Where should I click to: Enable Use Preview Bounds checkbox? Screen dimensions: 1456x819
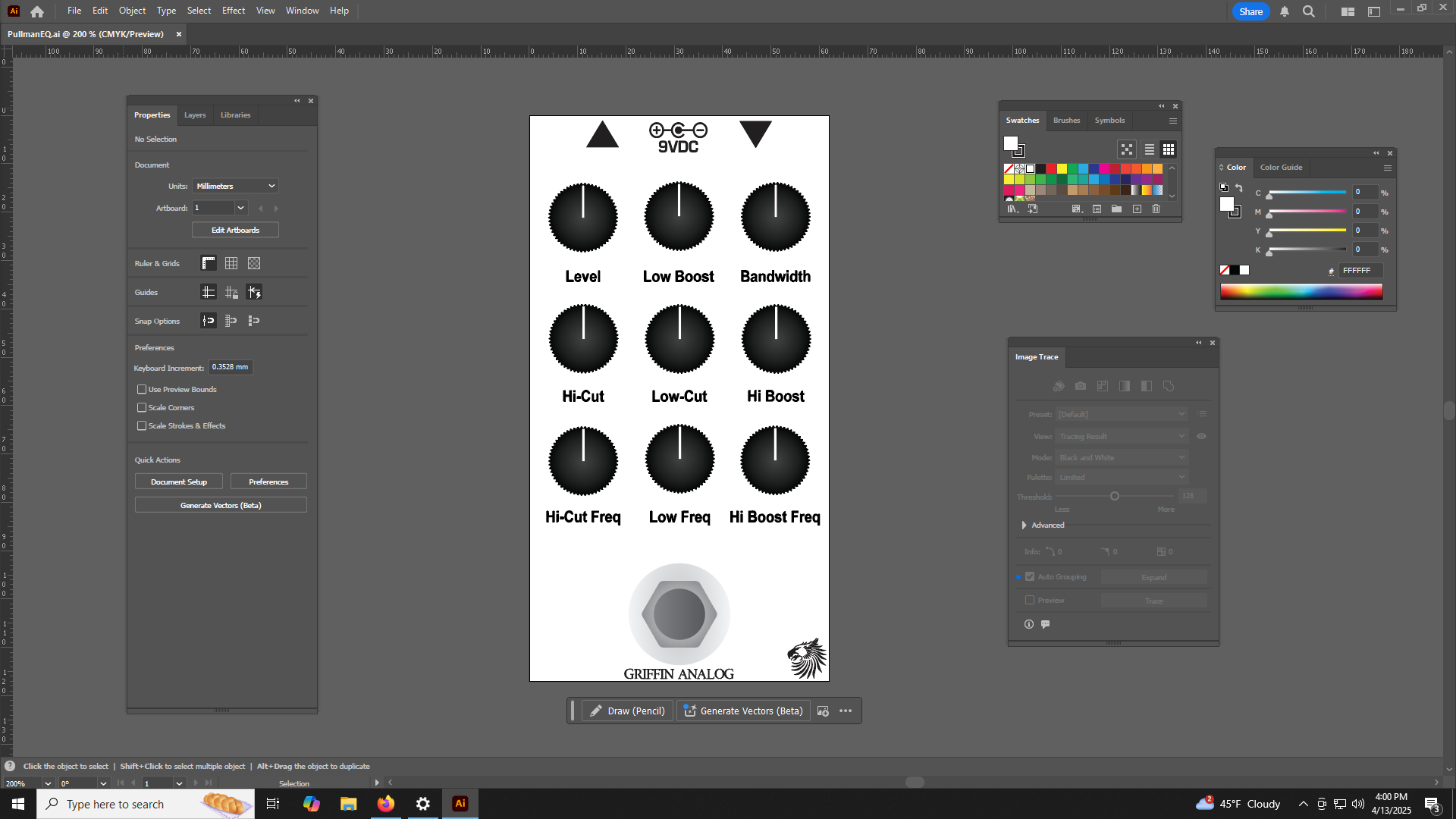[x=142, y=389]
